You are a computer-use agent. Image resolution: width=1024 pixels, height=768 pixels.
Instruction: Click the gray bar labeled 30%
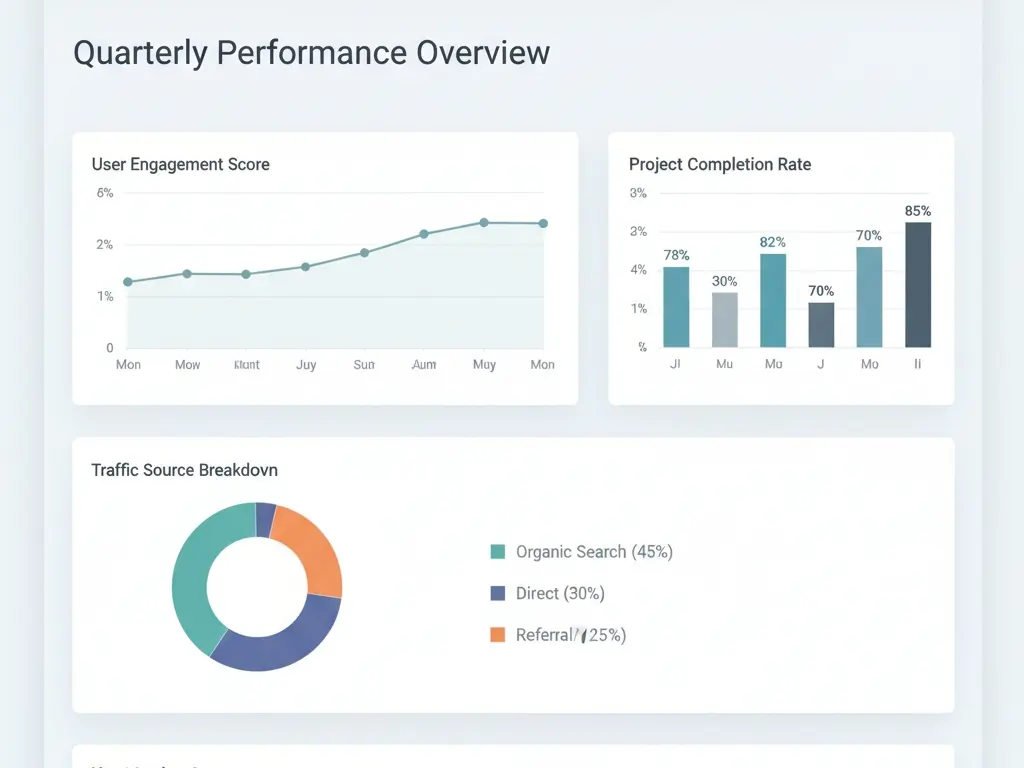coord(724,320)
